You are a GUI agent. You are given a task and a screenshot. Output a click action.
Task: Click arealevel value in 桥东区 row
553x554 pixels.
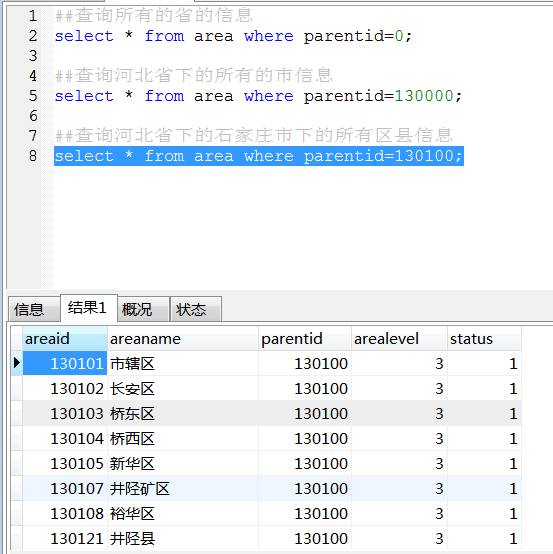(x=399, y=414)
